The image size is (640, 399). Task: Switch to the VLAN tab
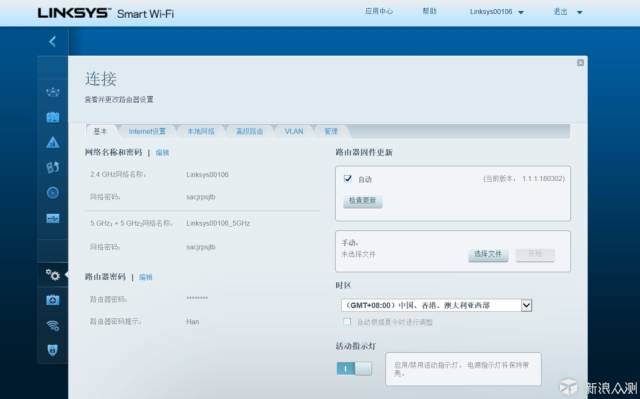[x=294, y=131]
